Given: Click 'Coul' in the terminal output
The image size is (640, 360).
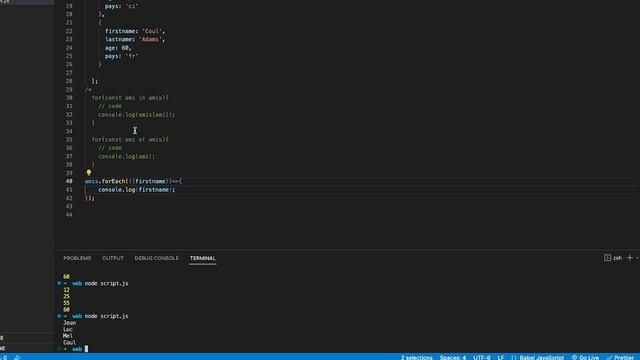Looking at the screenshot, I should [69, 342].
